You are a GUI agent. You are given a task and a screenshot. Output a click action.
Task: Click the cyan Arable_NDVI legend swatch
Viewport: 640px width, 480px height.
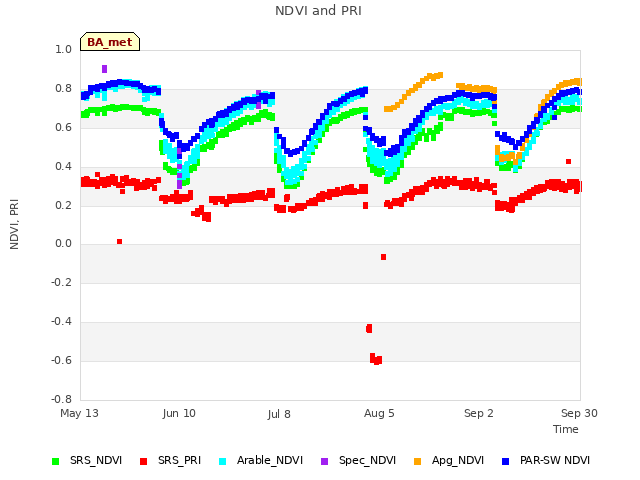coord(222,461)
